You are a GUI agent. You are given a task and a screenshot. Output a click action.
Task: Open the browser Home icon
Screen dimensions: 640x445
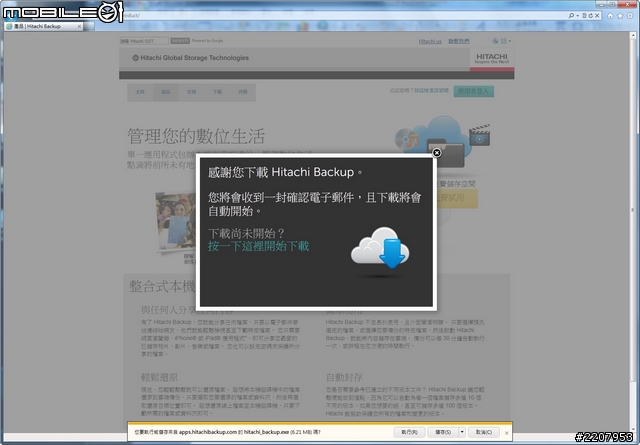tap(610, 16)
